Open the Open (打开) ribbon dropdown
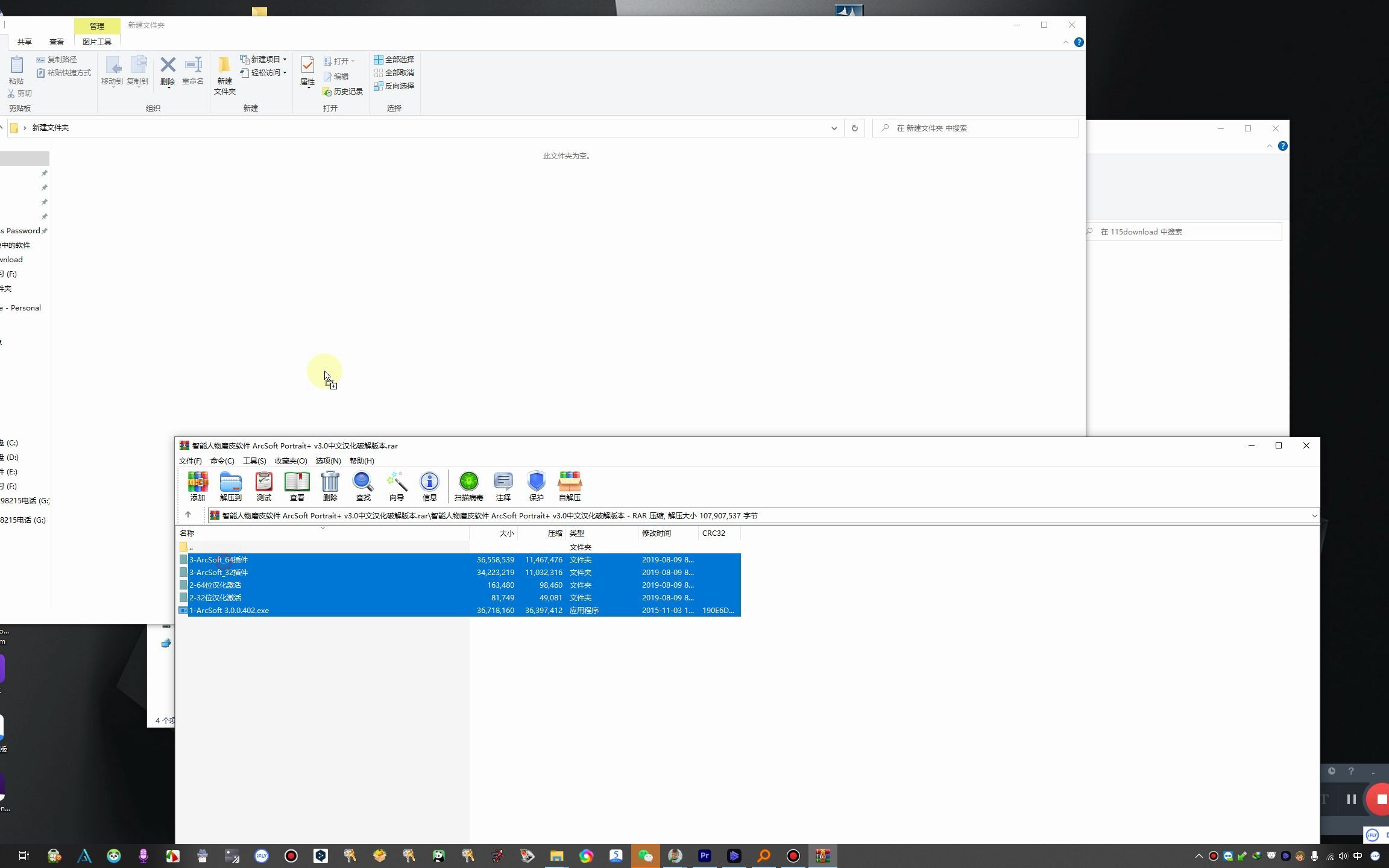The image size is (1389, 868). click(339, 61)
